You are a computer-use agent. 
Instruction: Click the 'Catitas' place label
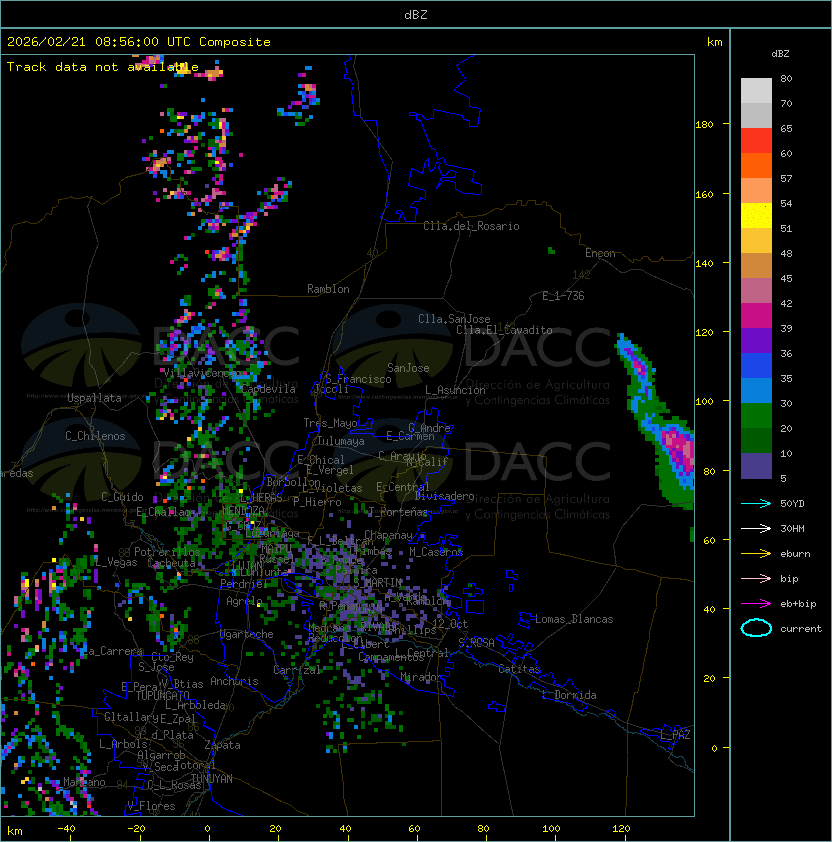click(519, 669)
